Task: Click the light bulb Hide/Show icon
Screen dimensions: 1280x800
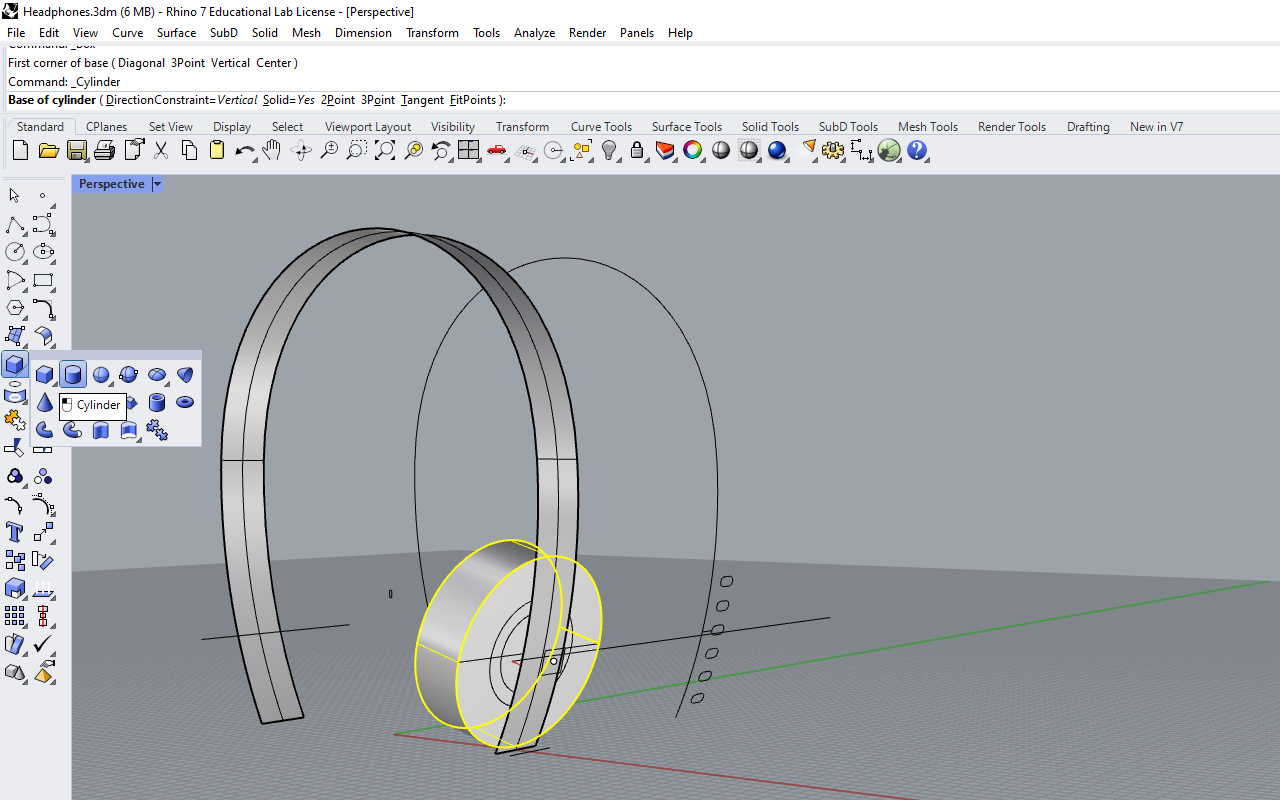Action: [609, 151]
